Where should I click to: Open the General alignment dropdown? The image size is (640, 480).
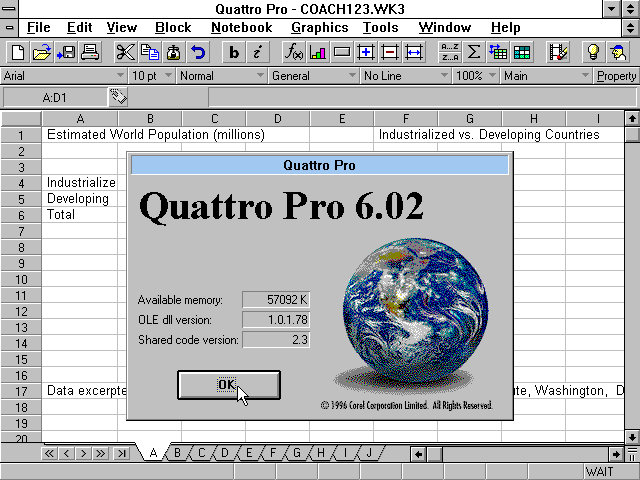point(313,76)
